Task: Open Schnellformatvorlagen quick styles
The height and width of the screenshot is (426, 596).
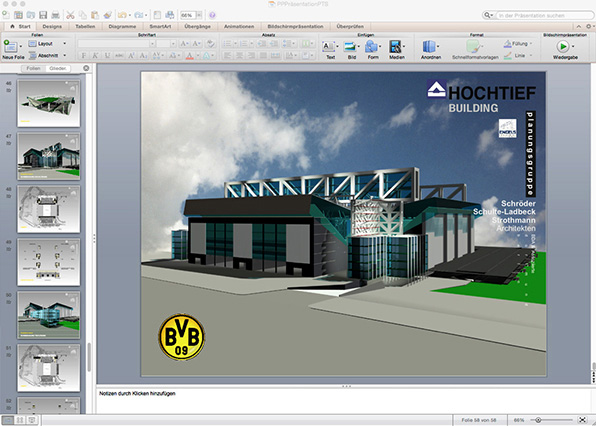Action: [475, 50]
